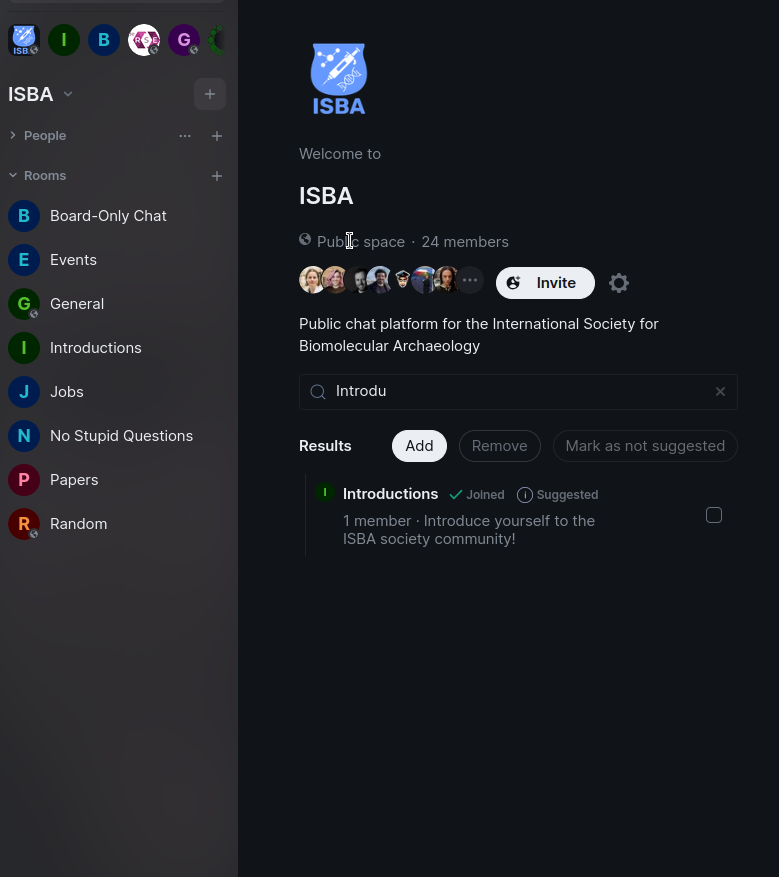Start a chat with the People plus icon

point(217,136)
